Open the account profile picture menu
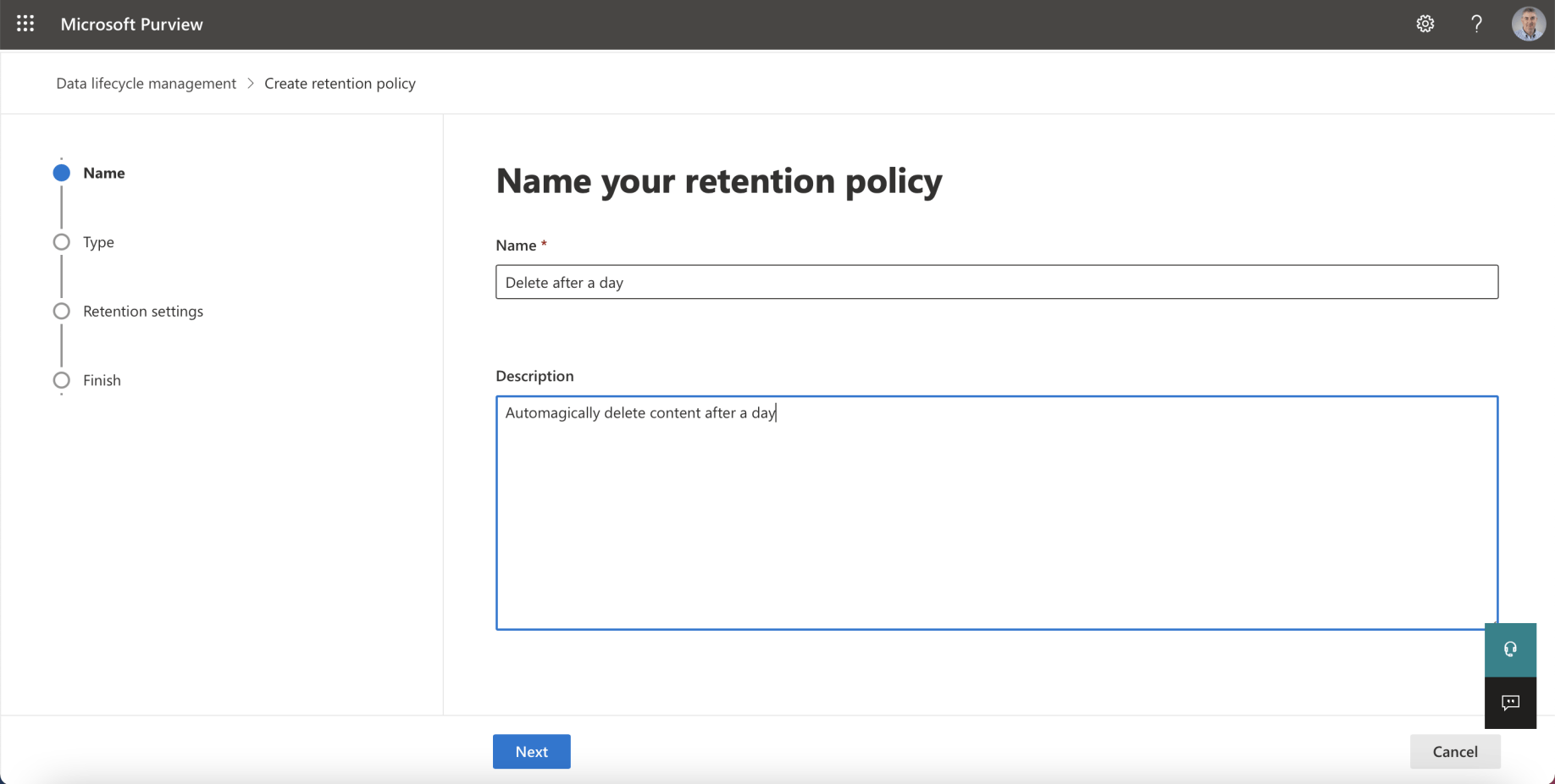This screenshot has height=784, width=1555. click(x=1528, y=24)
